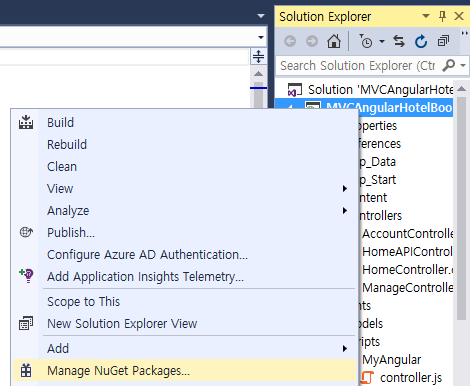Select the References tree item
470x386 pixels.
pos(380,144)
